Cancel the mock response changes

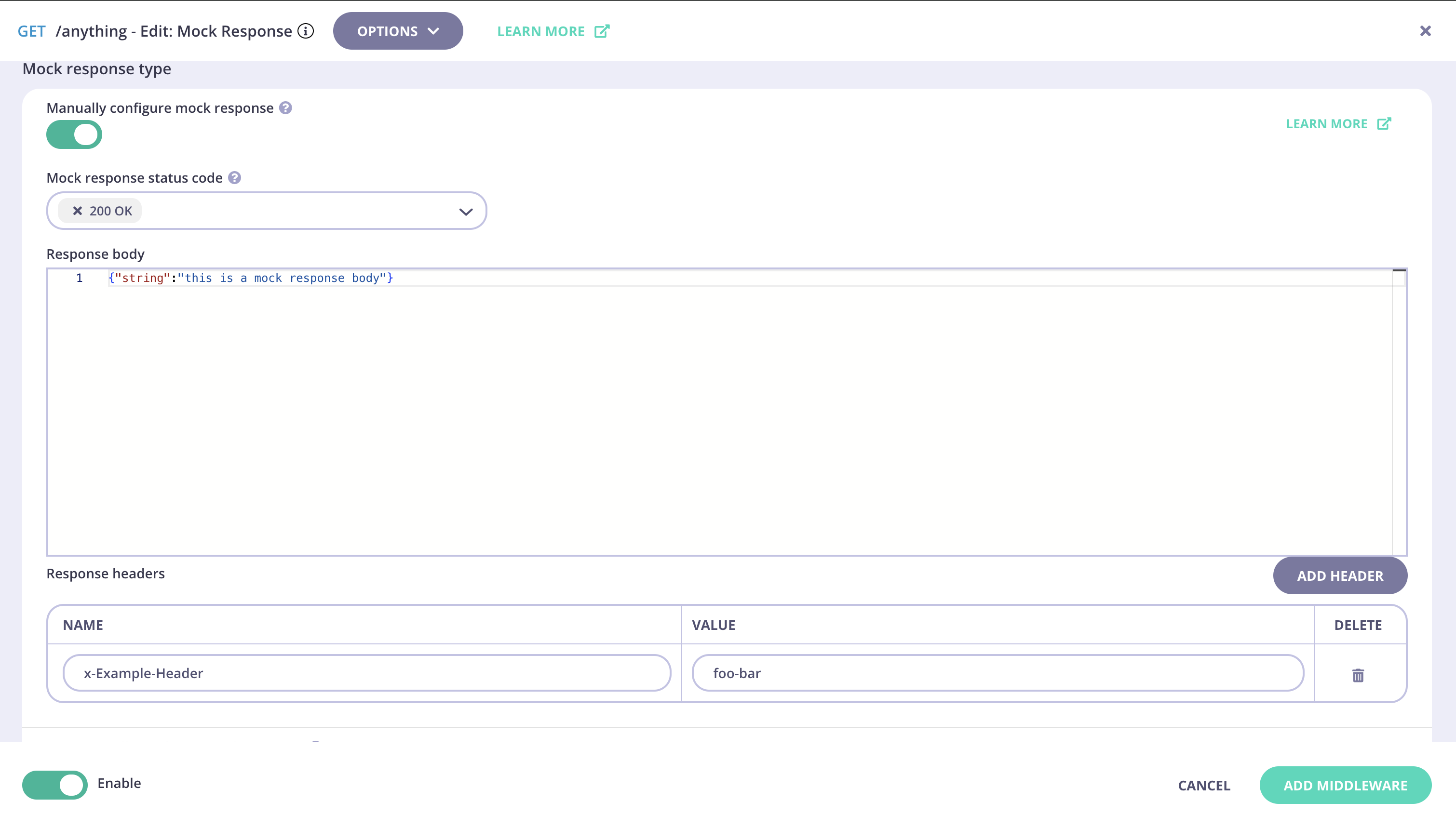click(1204, 785)
